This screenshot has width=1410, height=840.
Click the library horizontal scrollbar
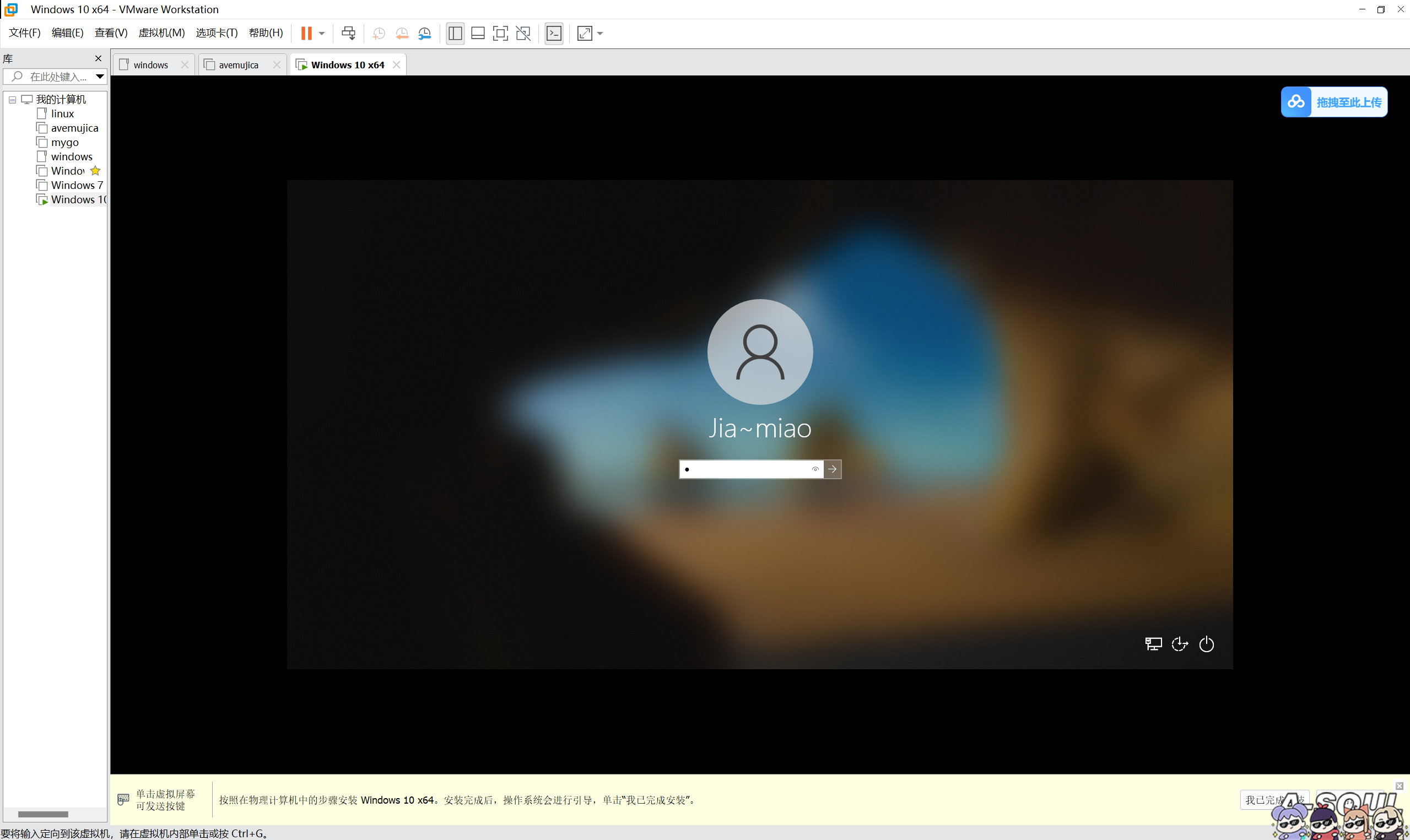[43, 814]
